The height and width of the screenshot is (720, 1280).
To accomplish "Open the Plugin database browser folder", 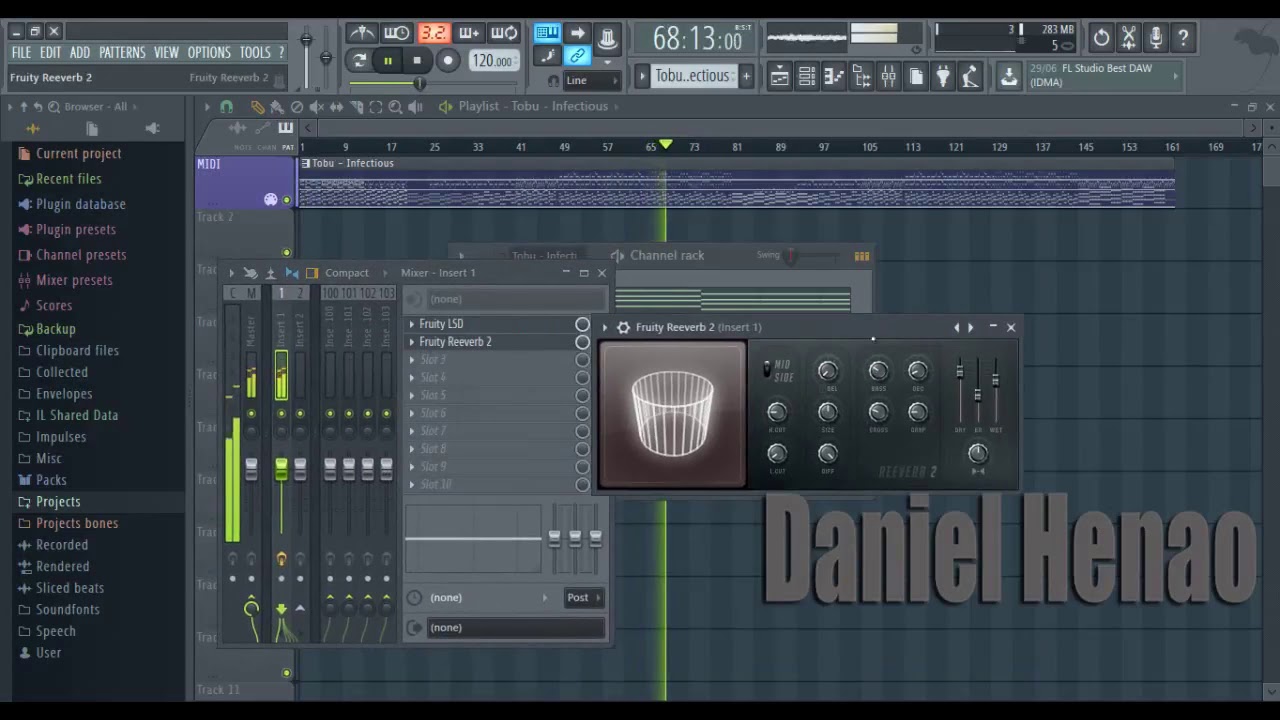I will point(80,204).
